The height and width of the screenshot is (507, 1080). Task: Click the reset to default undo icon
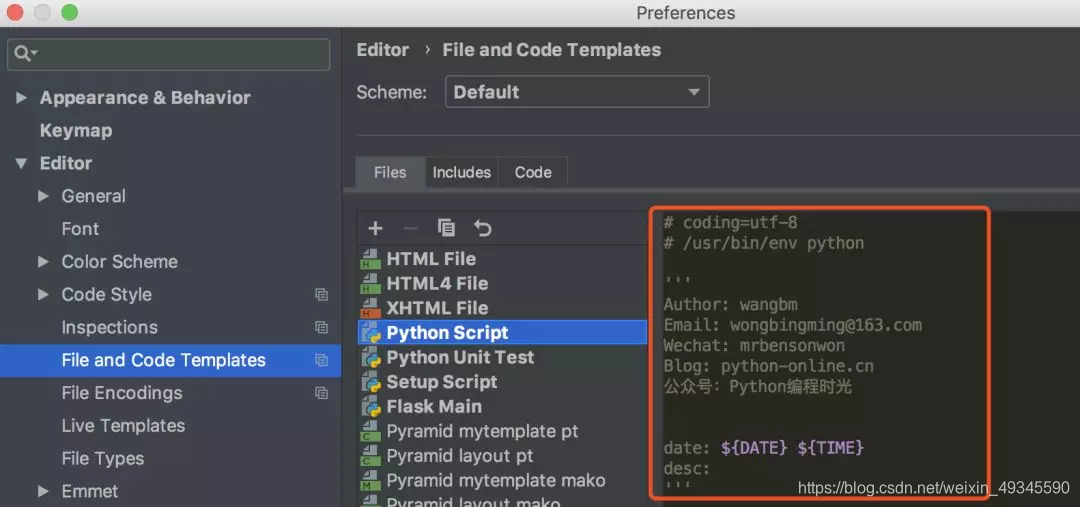pos(483,228)
